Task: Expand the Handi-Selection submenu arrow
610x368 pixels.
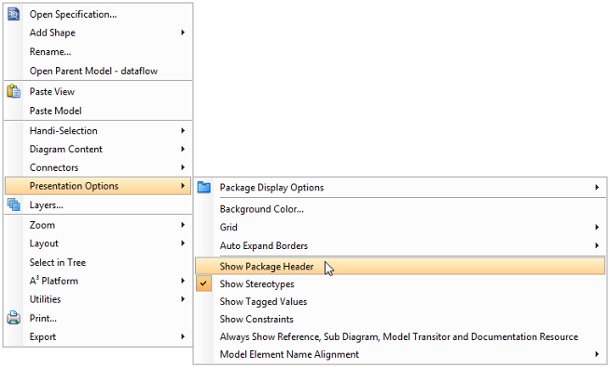Action: [x=182, y=130]
